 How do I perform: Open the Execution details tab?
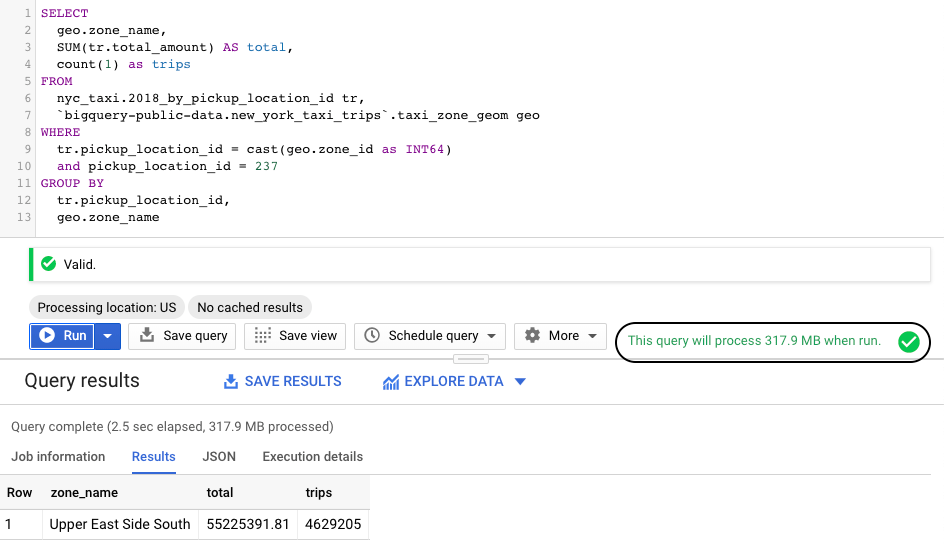pyautogui.click(x=312, y=457)
